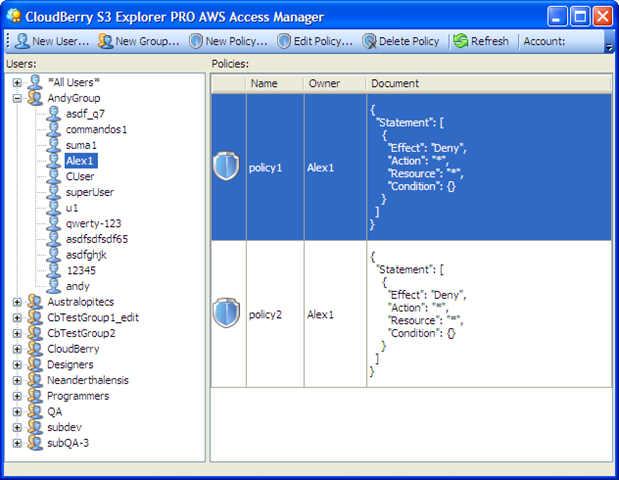Image resolution: width=619 pixels, height=480 pixels.
Task: Click the Edit Policy shield icon
Action: (x=283, y=41)
